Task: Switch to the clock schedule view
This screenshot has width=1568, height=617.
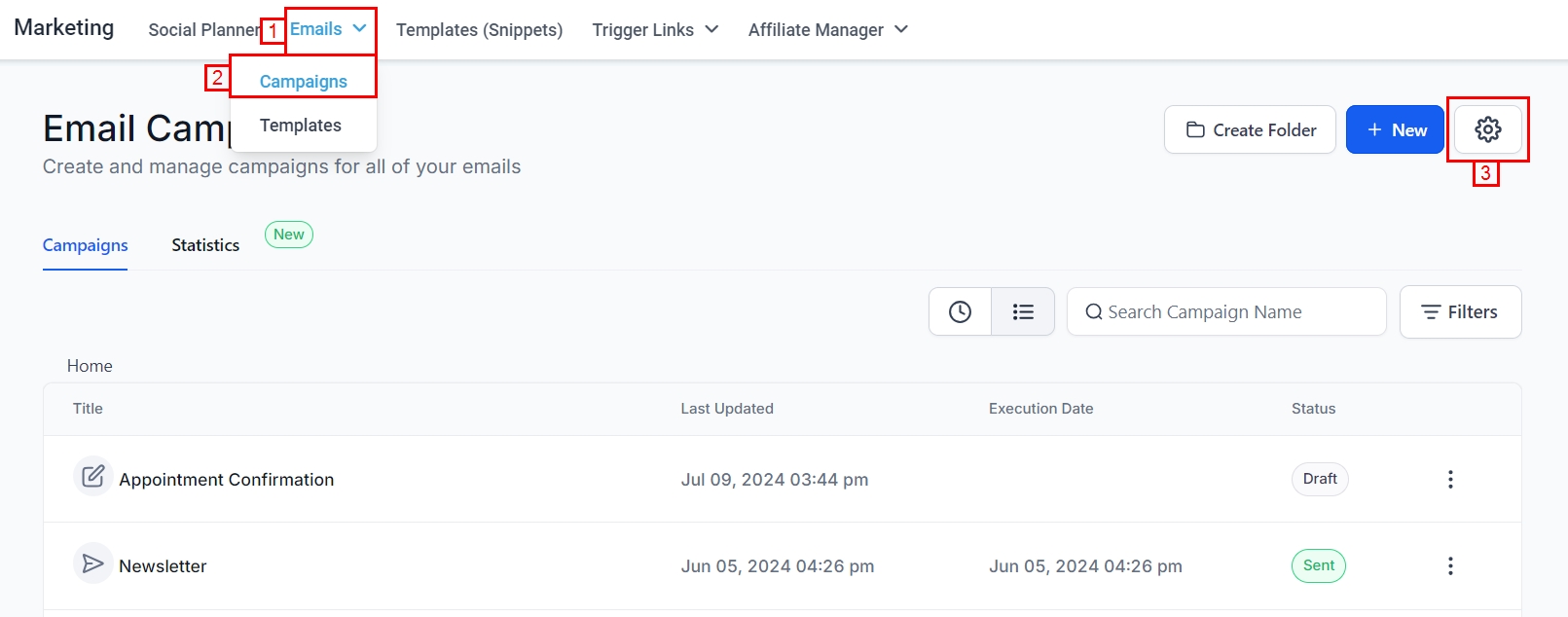Action: point(960,311)
